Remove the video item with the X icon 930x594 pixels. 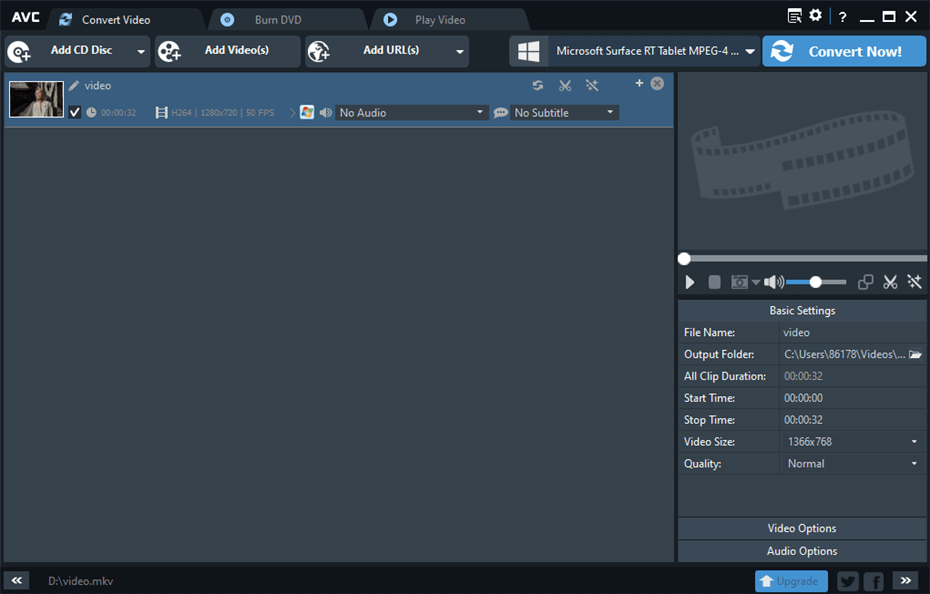657,83
